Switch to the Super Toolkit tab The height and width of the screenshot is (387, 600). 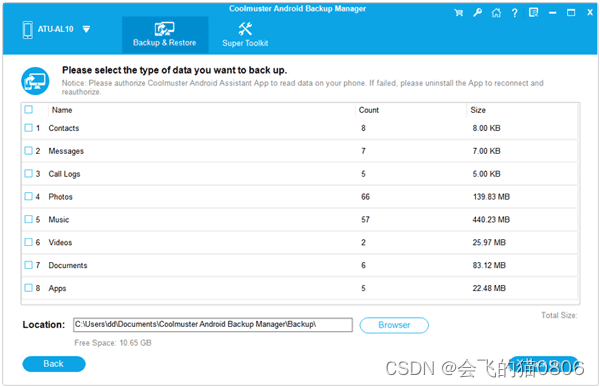click(245, 35)
